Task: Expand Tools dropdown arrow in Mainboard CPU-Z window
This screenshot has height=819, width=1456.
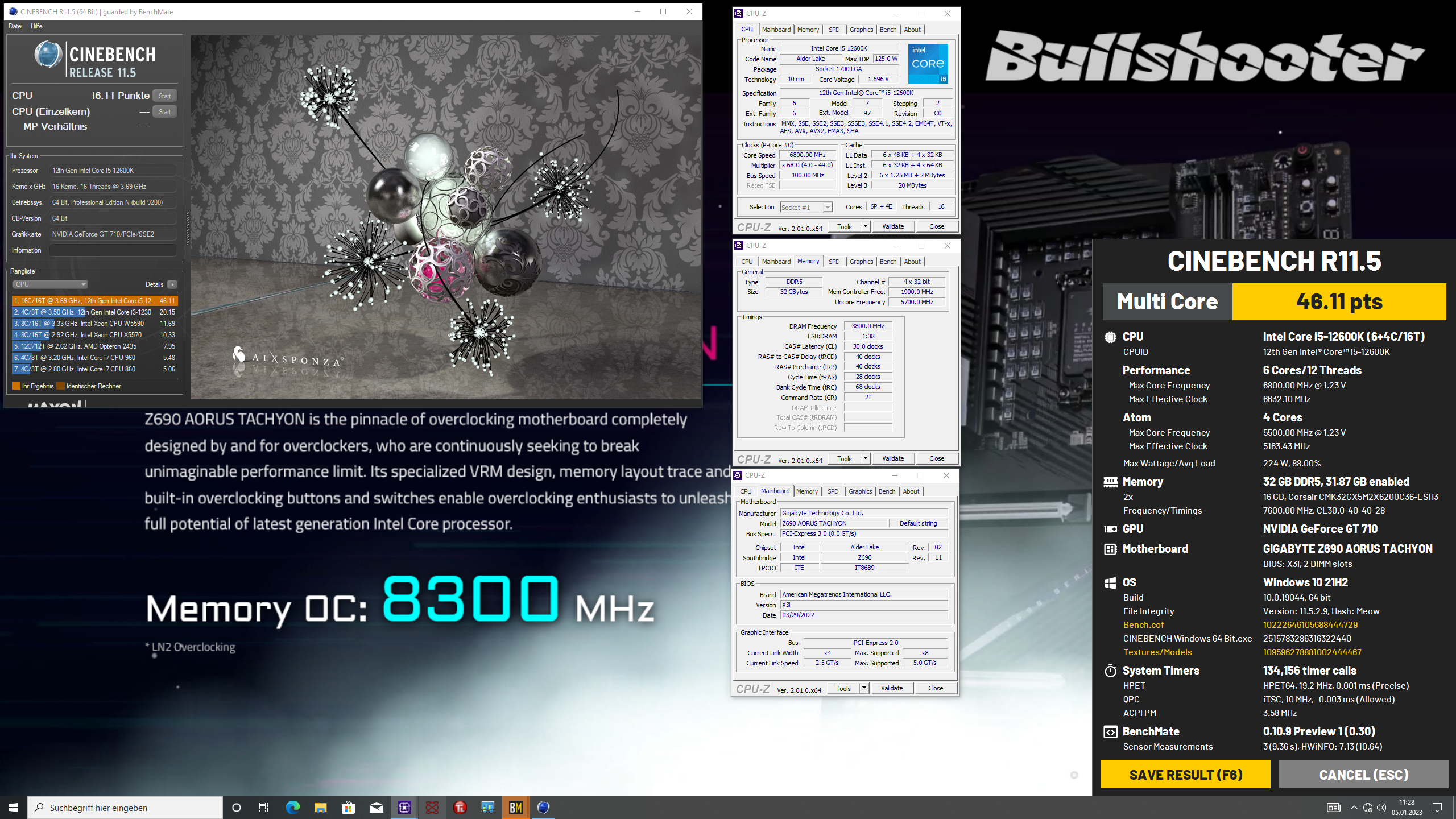Action: click(x=864, y=688)
